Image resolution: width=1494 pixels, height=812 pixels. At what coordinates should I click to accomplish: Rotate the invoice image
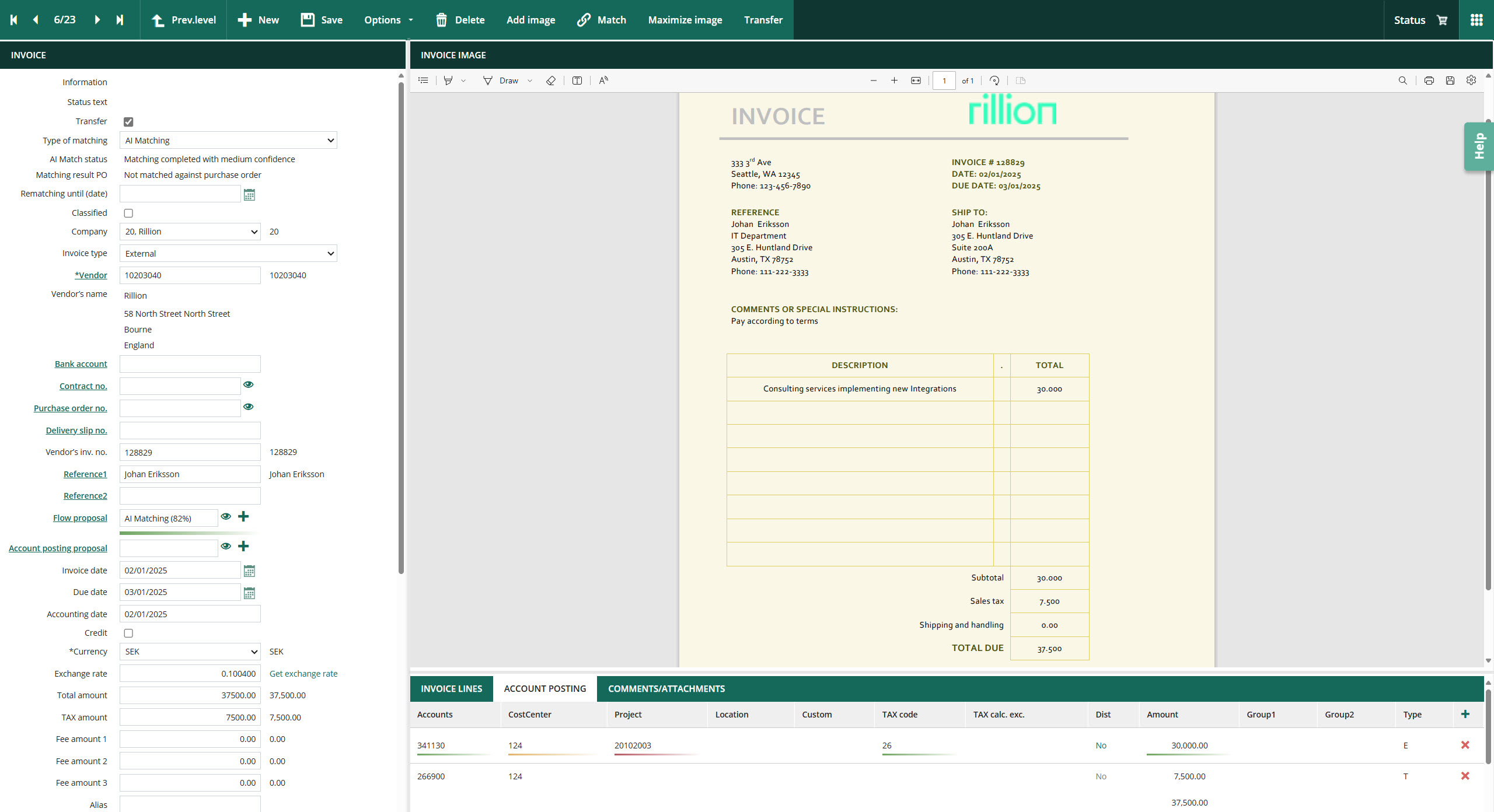994,80
